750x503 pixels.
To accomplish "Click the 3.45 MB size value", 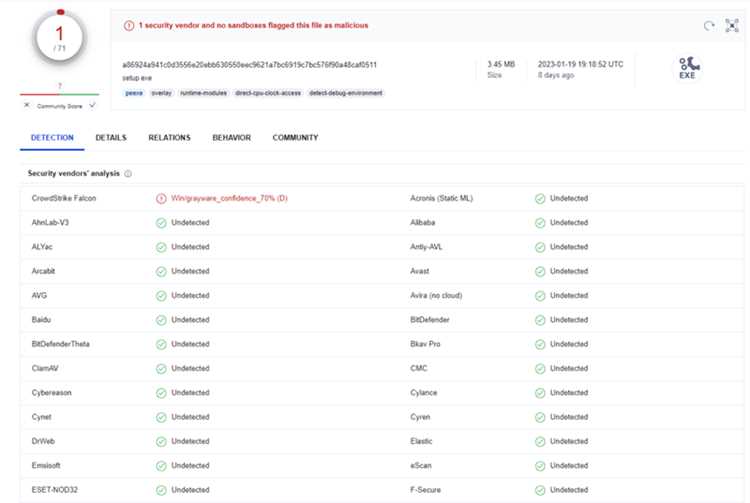I will click(x=501, y=64).
